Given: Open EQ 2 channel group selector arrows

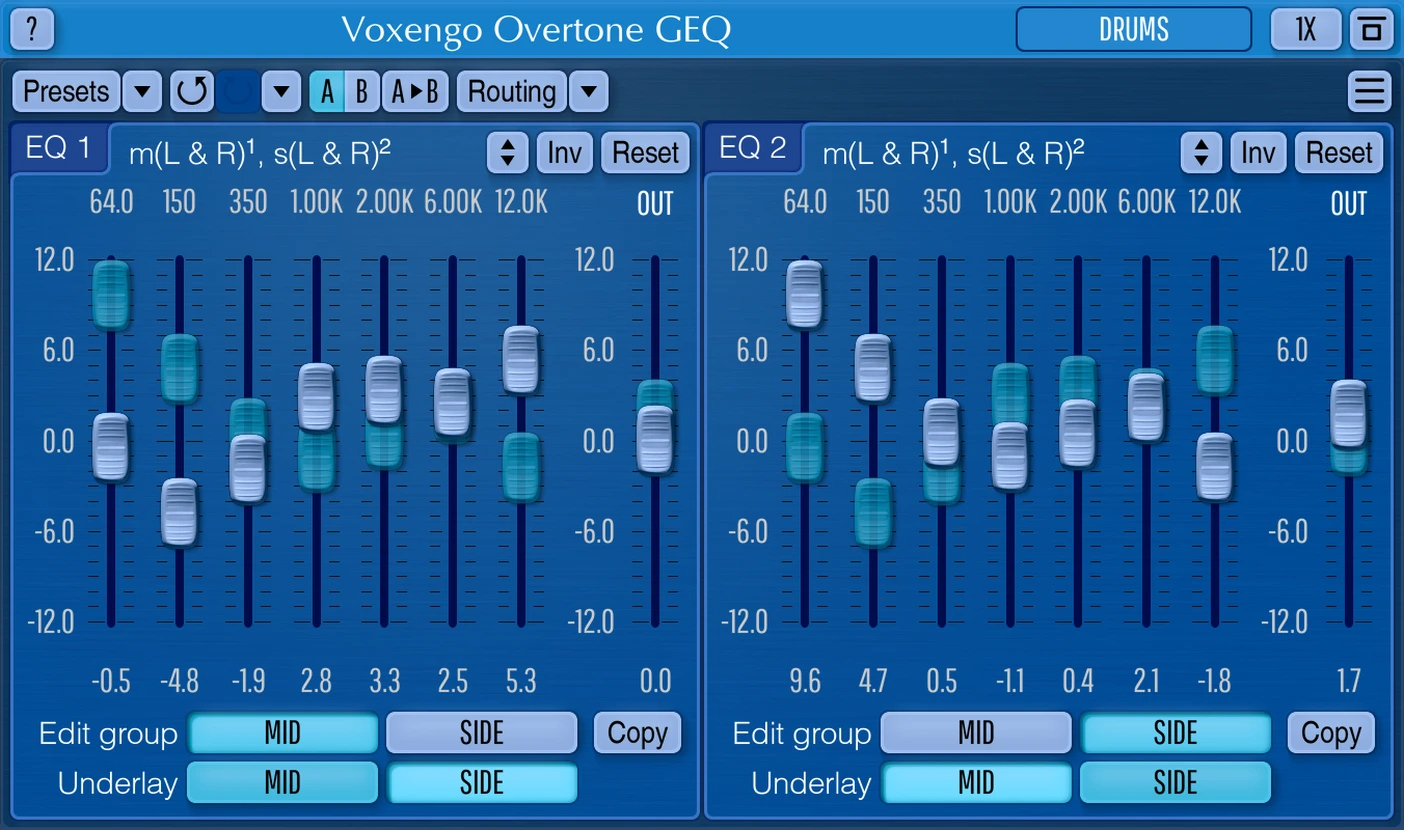Looking at the screenshot, I should click(x=1202, y=153).
